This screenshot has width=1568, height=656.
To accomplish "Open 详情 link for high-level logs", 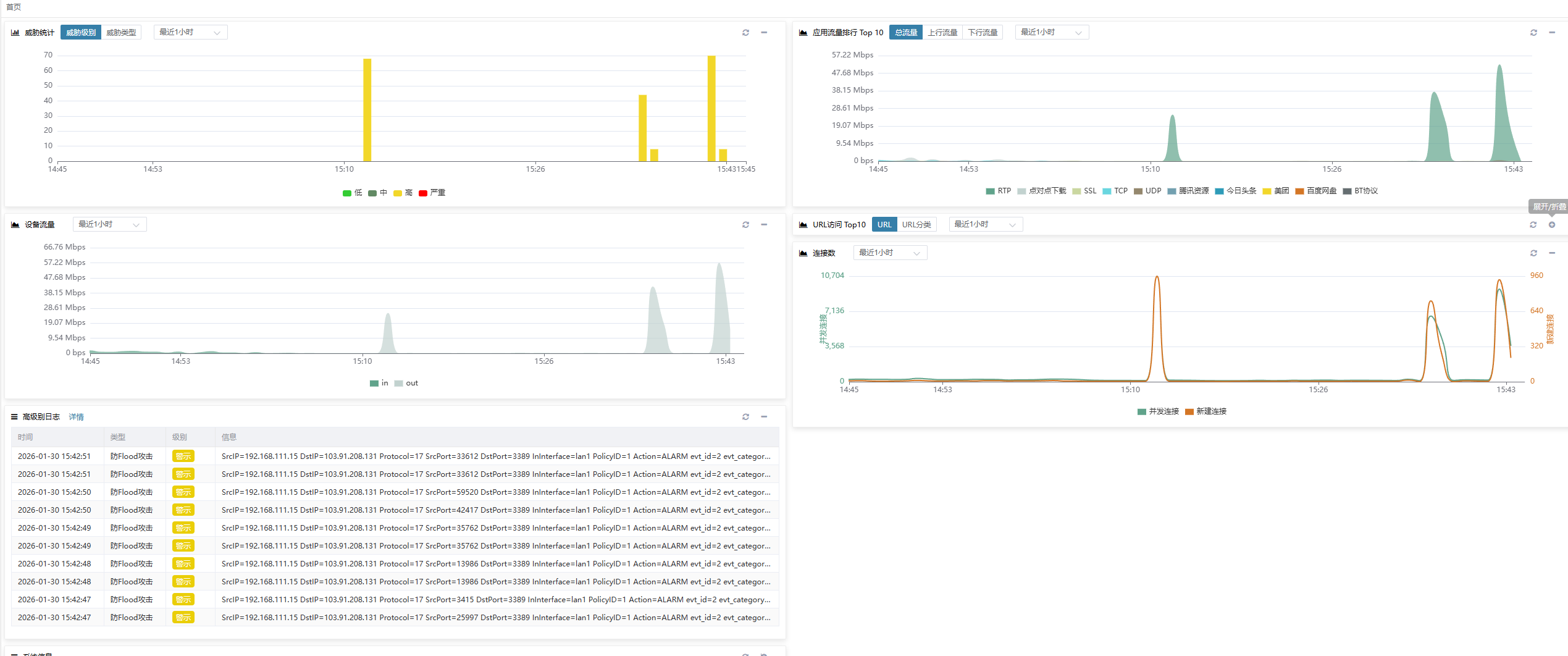I will pyautogui.click(x=76, y=417).
